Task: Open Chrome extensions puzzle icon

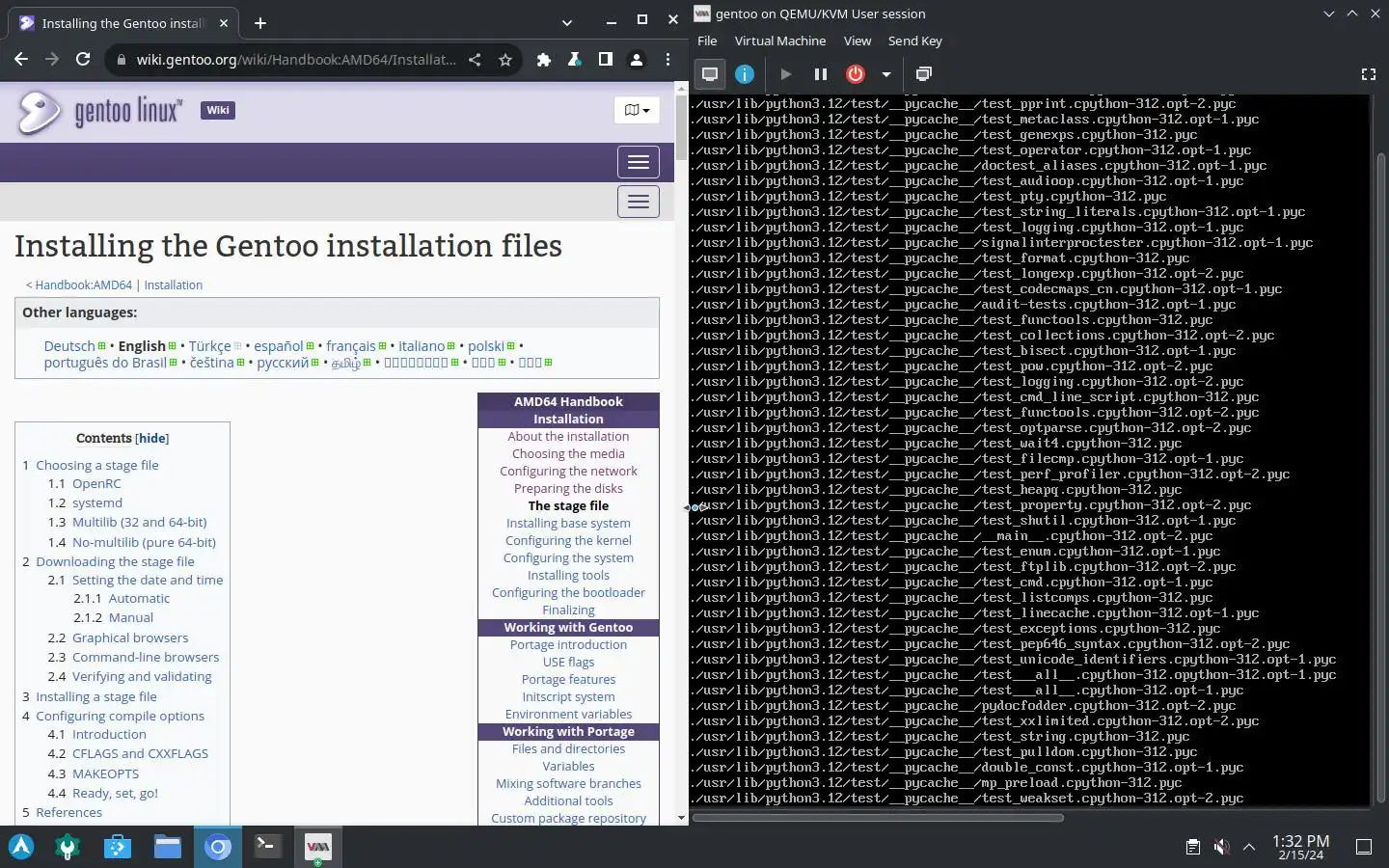Action: point(544,60)
